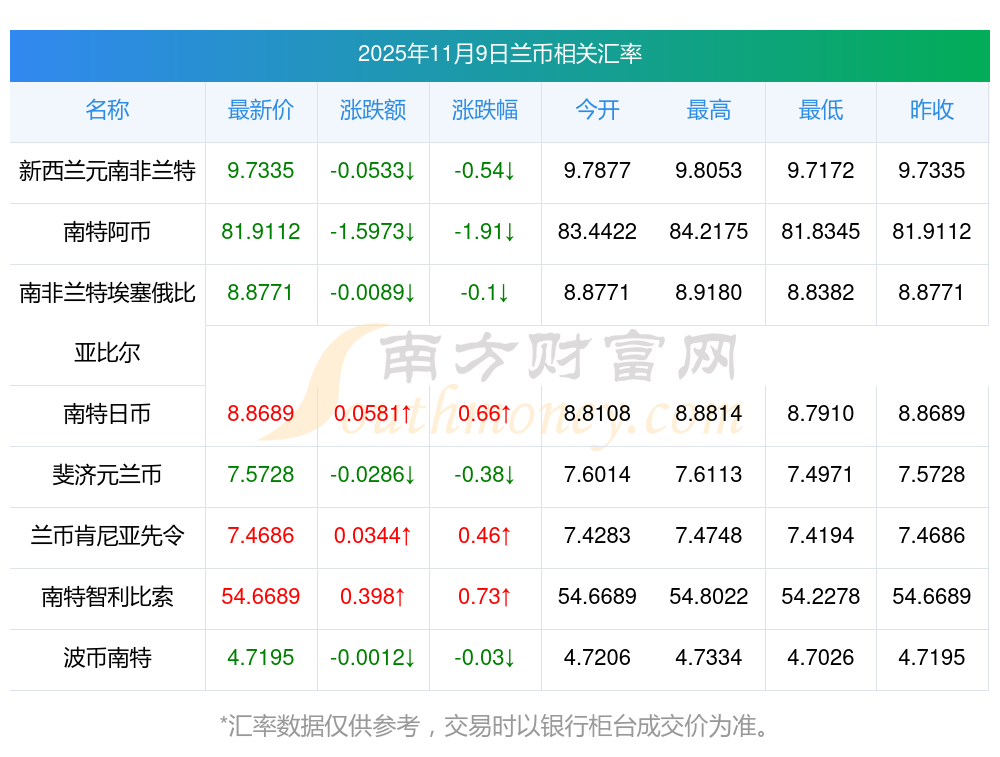
Task: Click the 涨跌额 column header
Action: pyautogui.click(x=373, y=110)
